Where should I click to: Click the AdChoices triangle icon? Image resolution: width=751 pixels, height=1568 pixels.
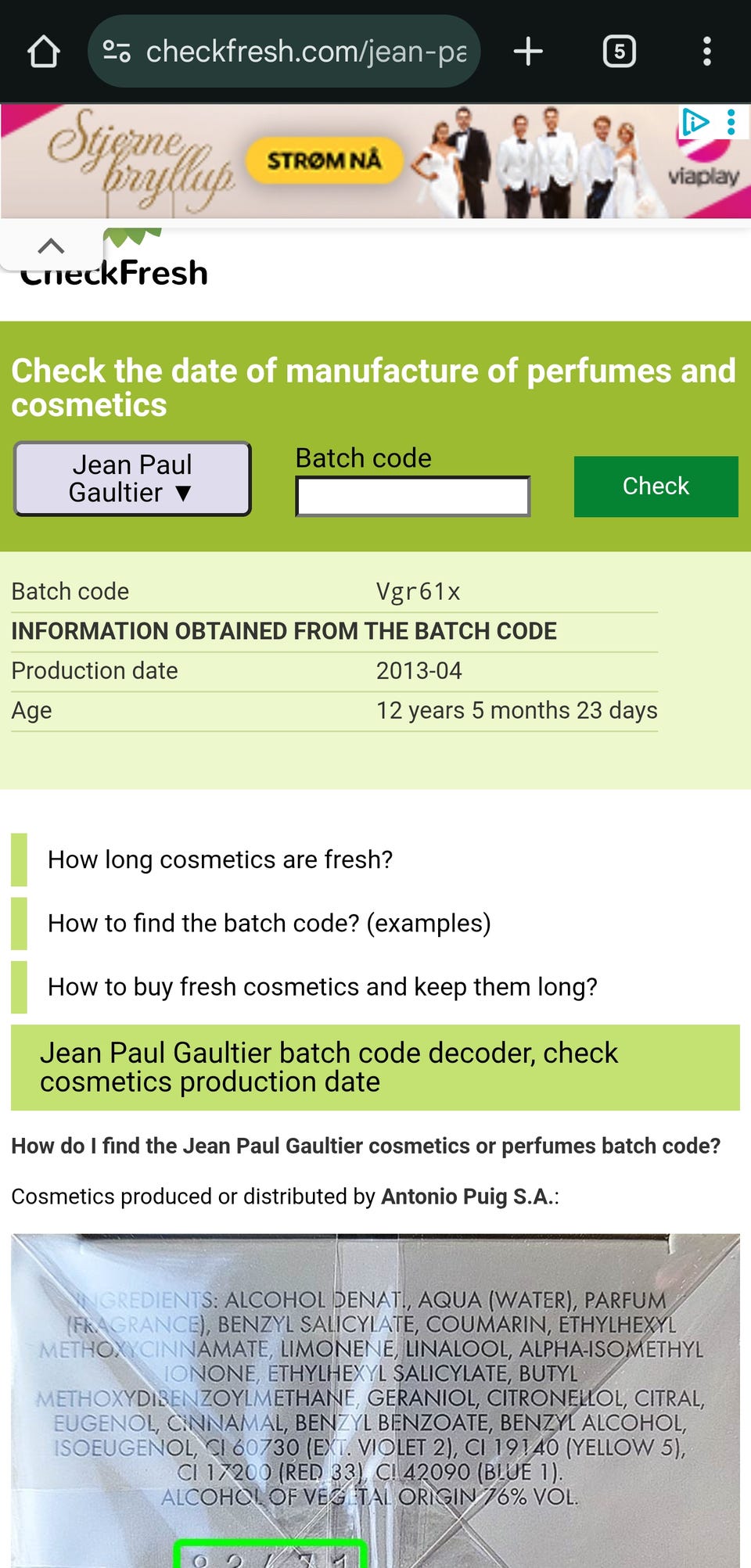[x=695, y=122]
